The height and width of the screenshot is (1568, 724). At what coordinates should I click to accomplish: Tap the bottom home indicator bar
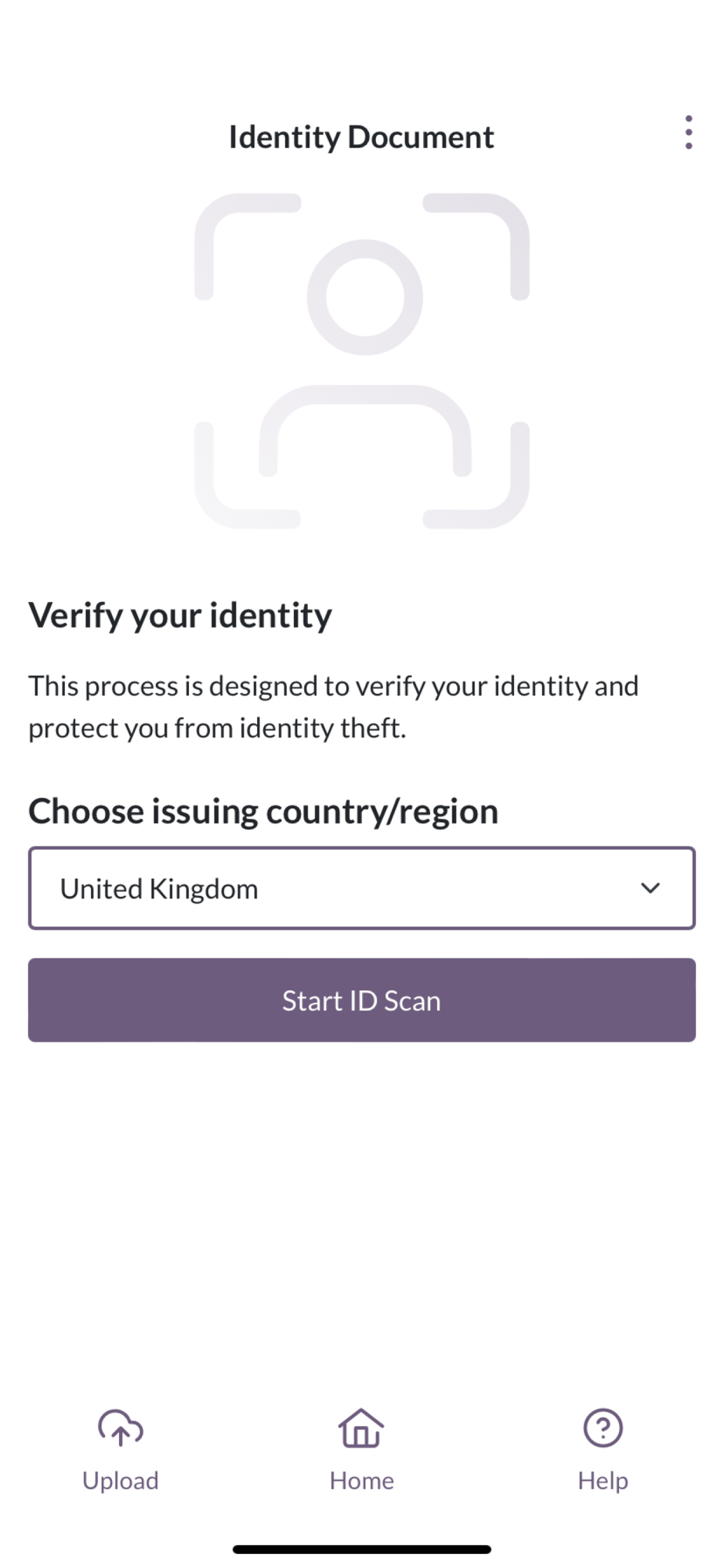pos(361,1549)
